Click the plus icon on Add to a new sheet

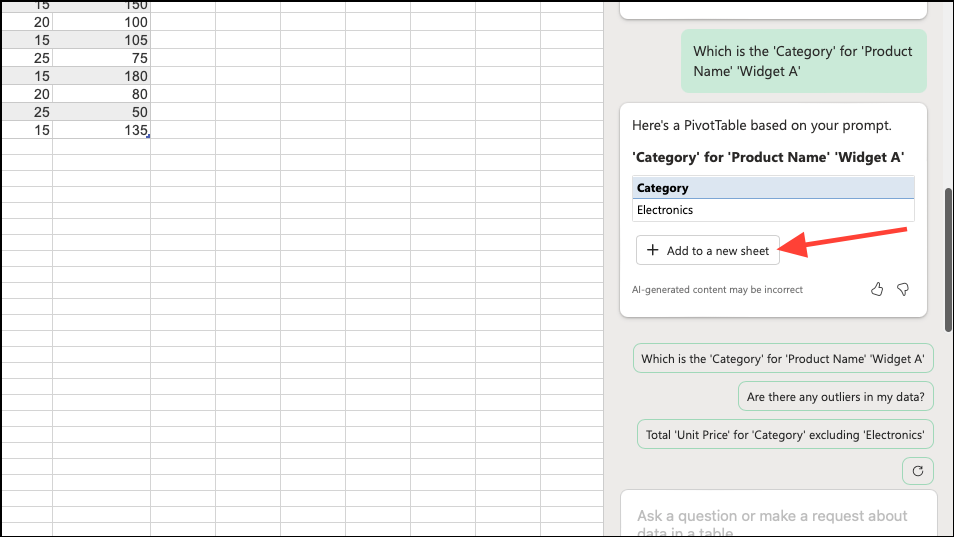click(x=652, y=250)
